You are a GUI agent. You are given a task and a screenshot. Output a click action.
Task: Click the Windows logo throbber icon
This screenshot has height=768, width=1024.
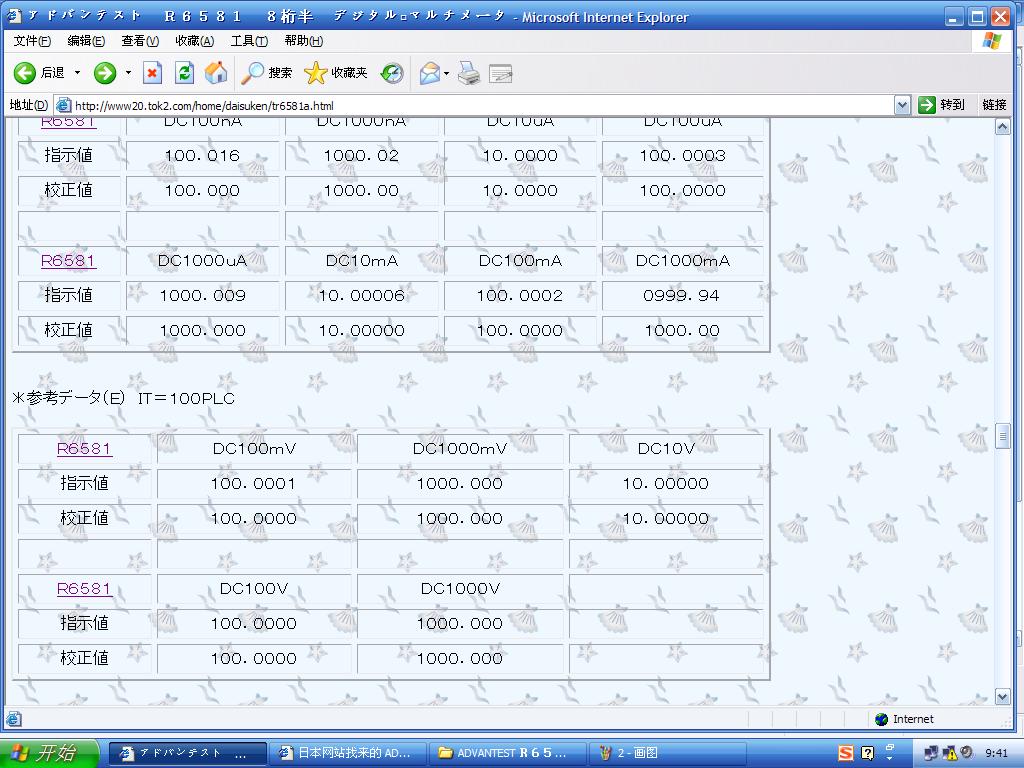pyautogui.click(x=992, y=41)
